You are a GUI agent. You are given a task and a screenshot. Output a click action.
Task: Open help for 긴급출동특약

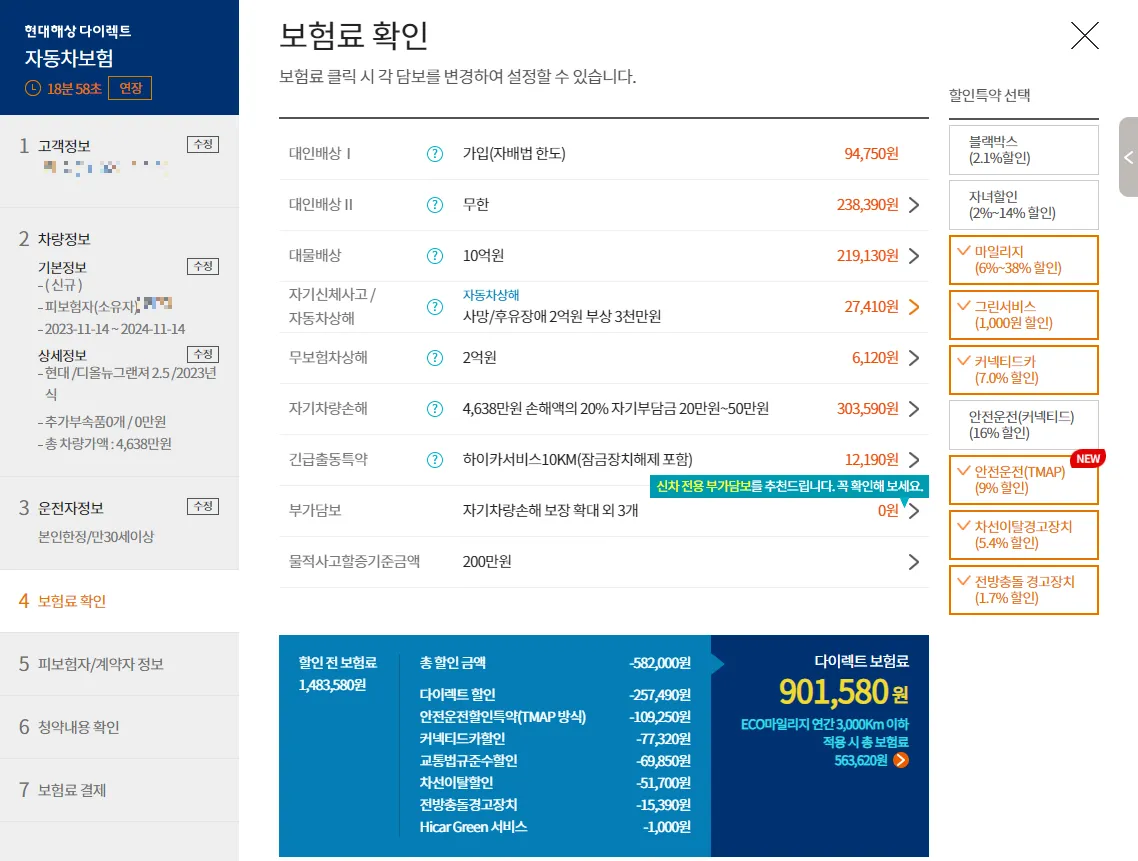coord(435,459)
